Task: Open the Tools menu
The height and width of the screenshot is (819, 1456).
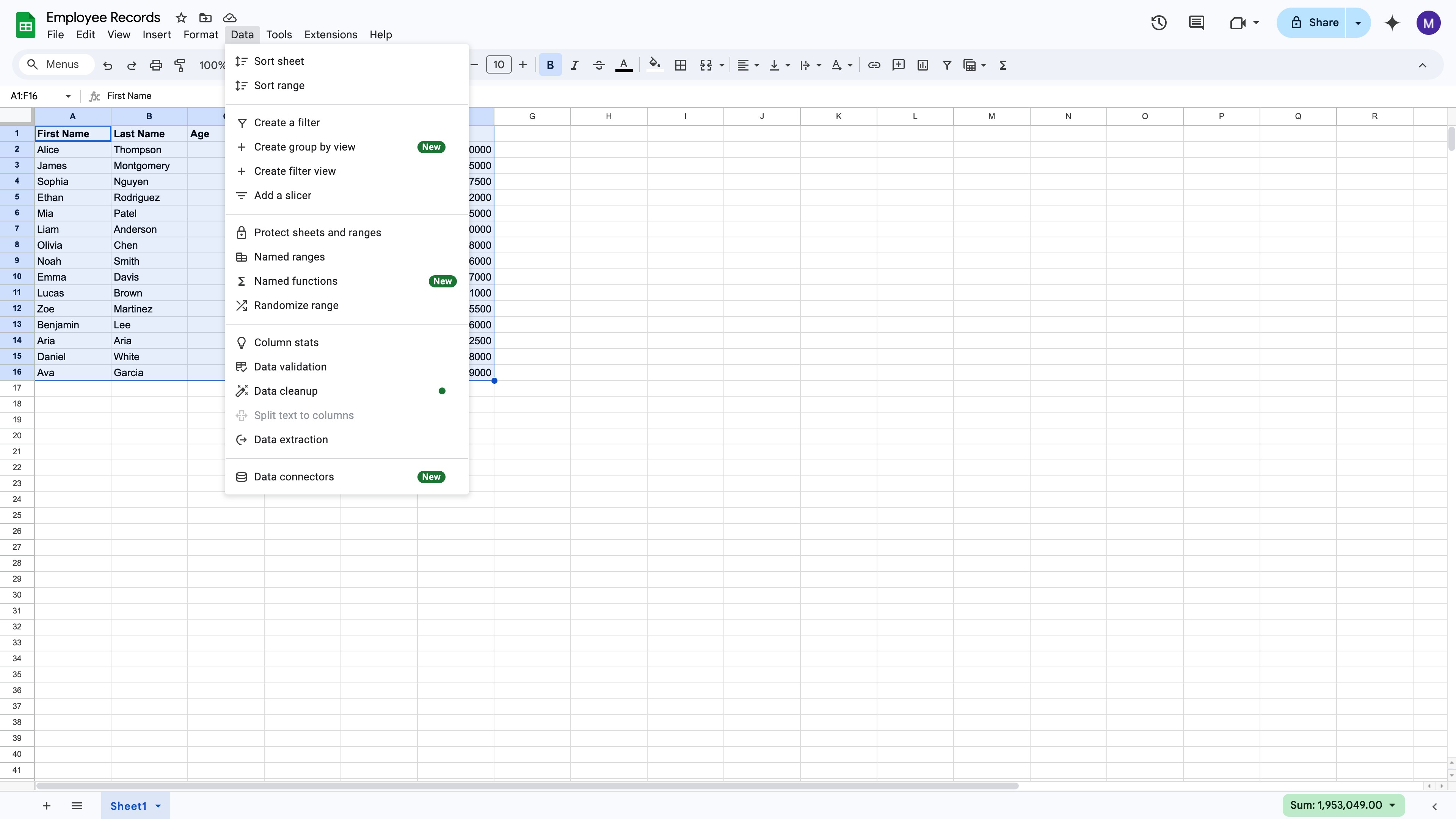Action: [279, 35]
